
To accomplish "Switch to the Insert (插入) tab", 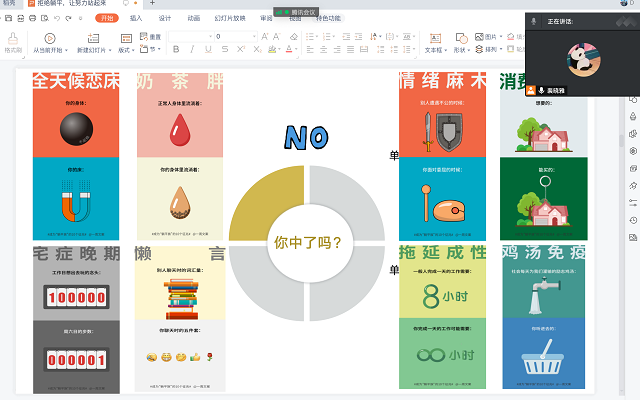I will coord(136,18).
